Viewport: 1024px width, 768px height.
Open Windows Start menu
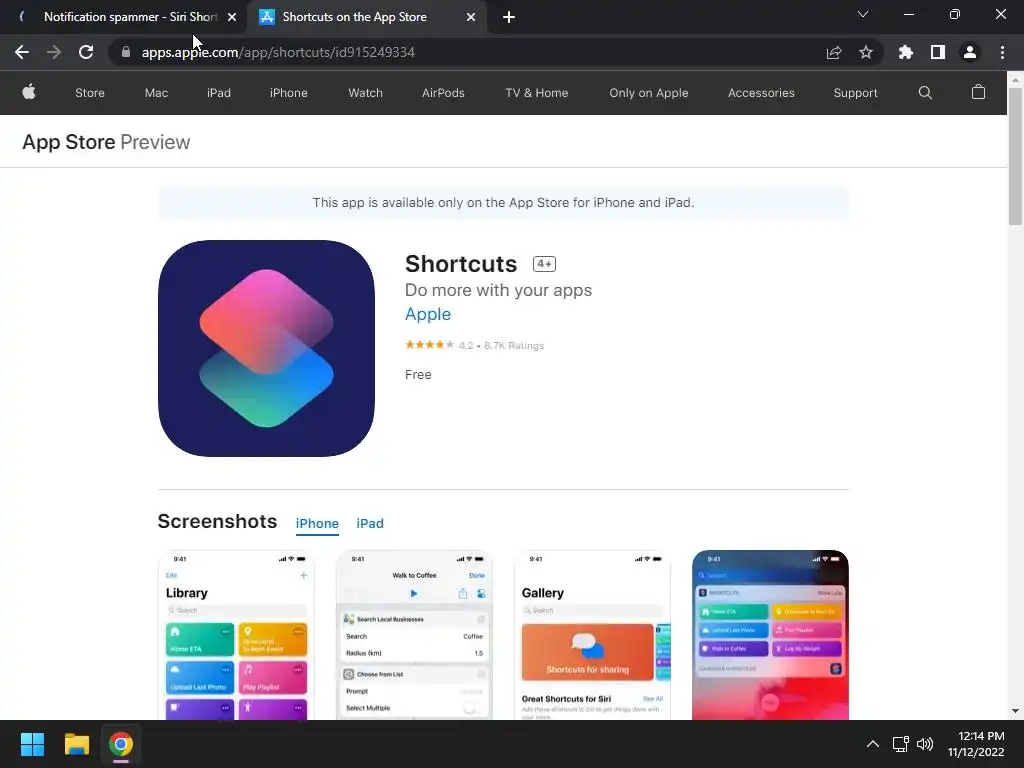point(32,744)
